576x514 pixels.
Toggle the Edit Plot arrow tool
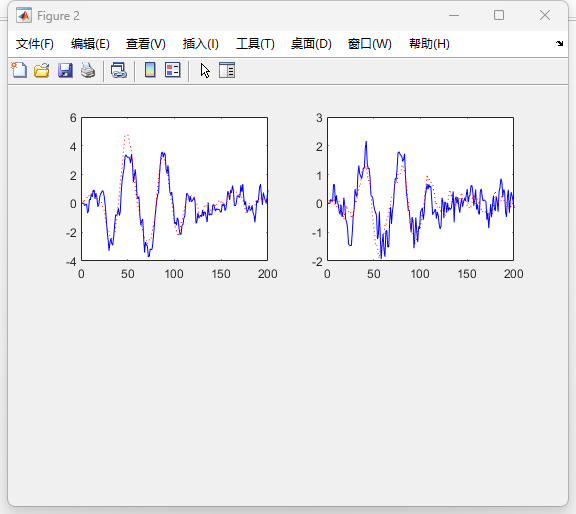coord(205,70)
